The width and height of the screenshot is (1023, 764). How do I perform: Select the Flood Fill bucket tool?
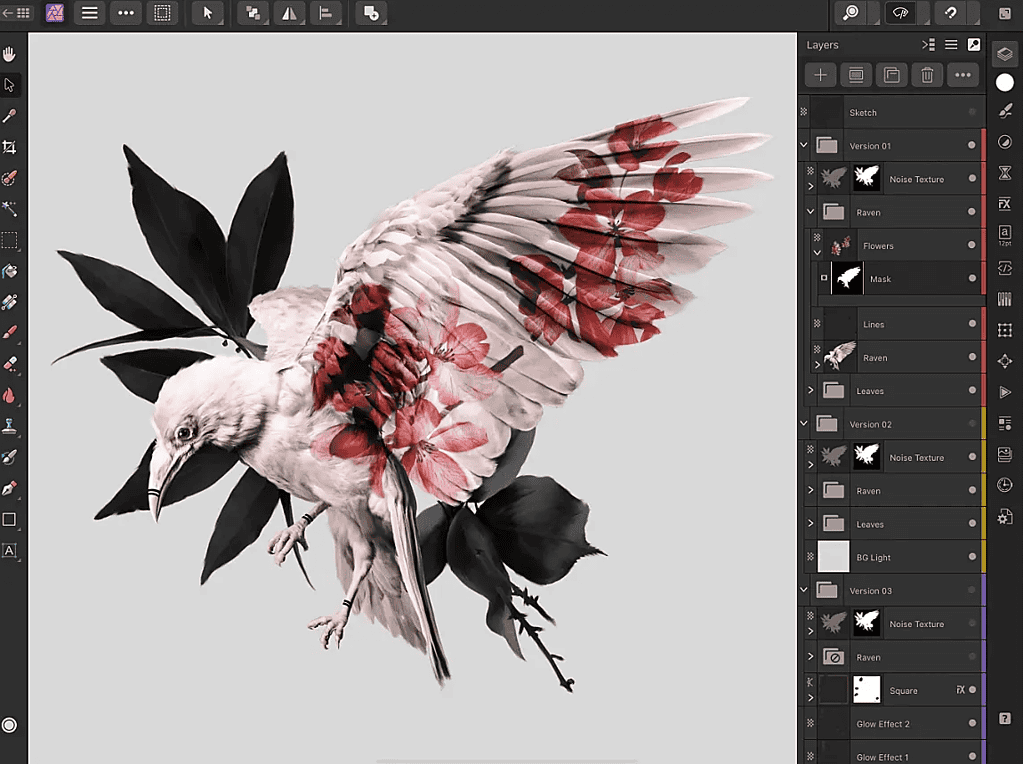[x=9, y=271]
